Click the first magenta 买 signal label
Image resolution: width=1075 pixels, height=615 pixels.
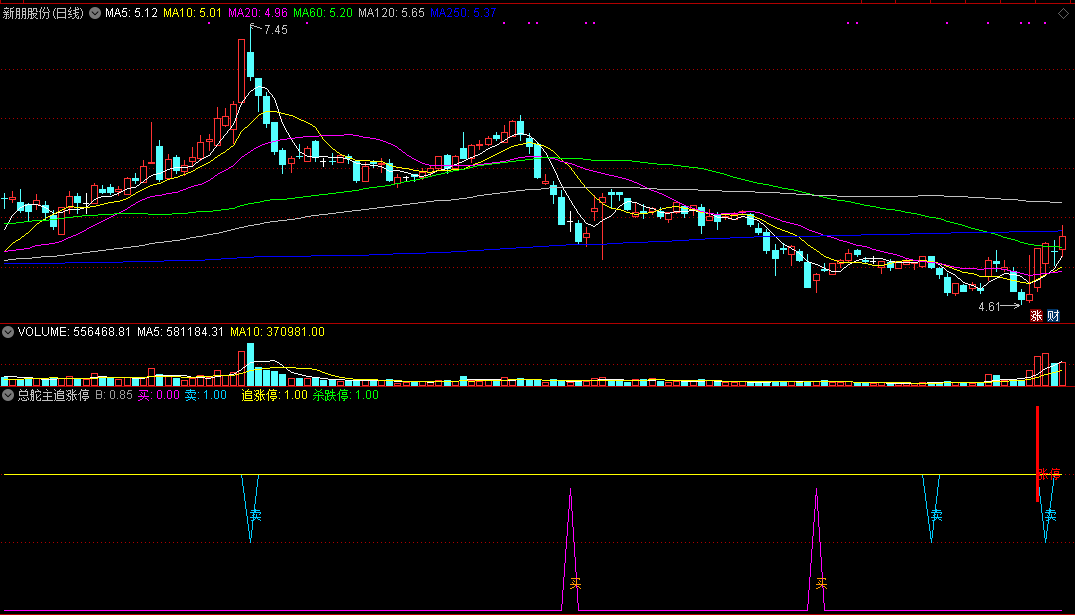coord(574,583)
